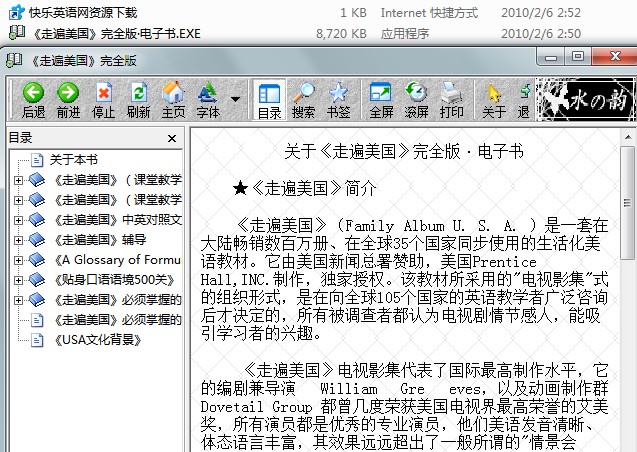Toggle the 目录 contents panel button

click(269, 100)
